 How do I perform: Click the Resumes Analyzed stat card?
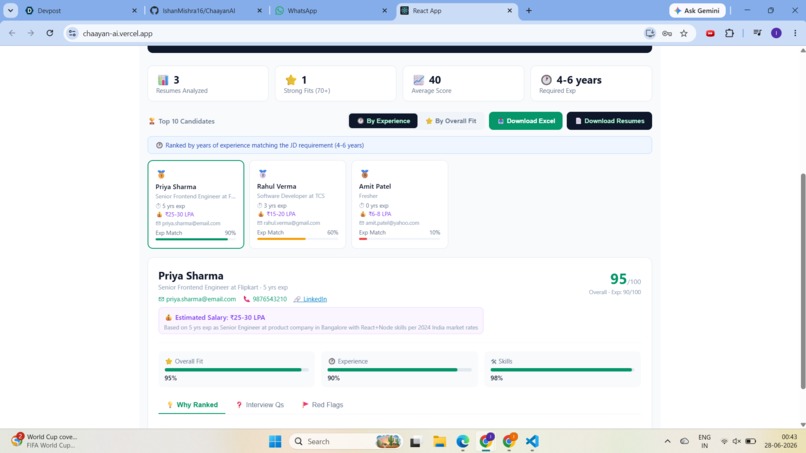[x=208, y=83]
